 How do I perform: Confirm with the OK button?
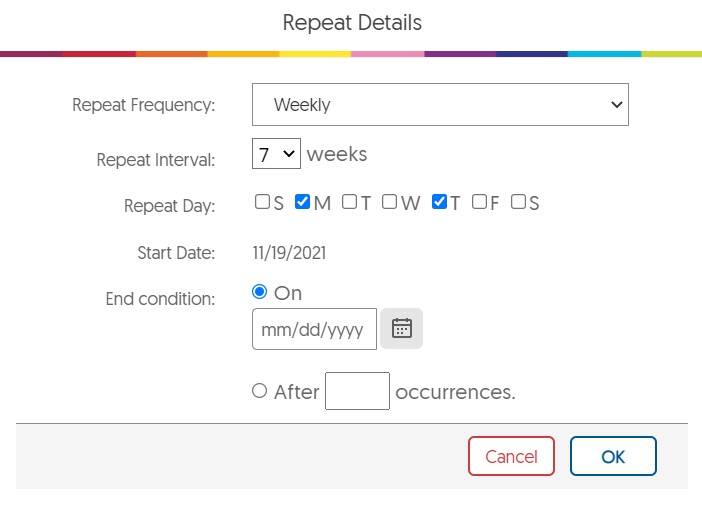pos(613,456)
